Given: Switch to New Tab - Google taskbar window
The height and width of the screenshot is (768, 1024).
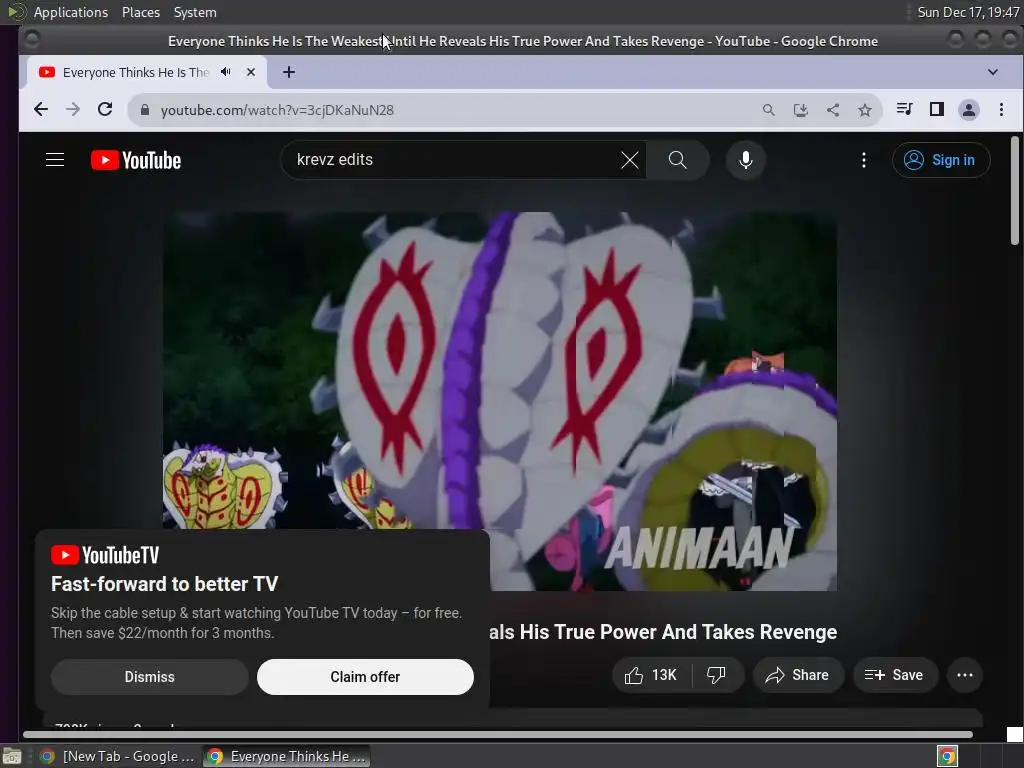Looking at the screenshot, I should point(117,756).
